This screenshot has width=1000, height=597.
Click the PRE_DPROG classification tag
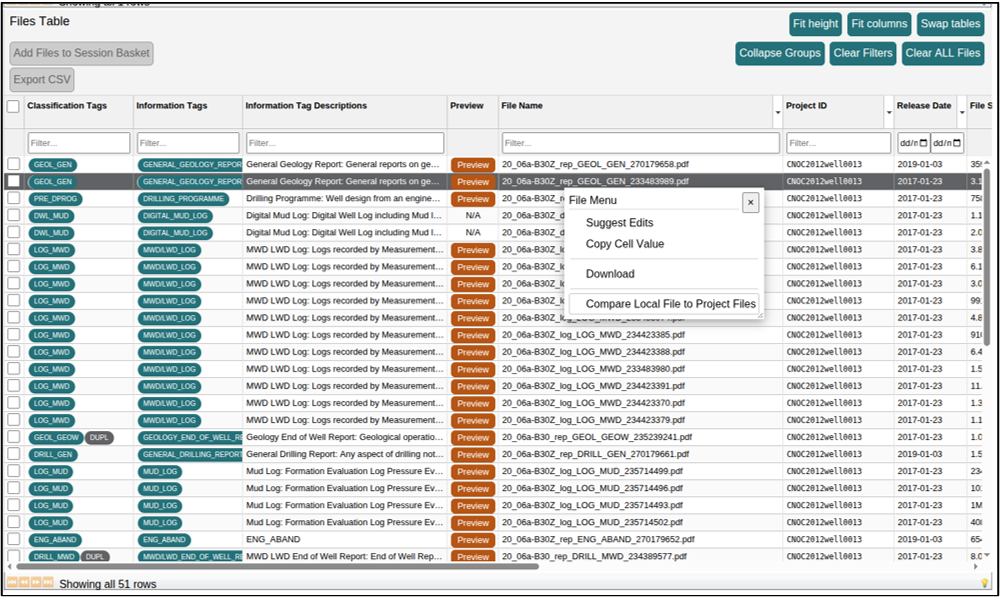pyautogui.click(x=55, y=199)
